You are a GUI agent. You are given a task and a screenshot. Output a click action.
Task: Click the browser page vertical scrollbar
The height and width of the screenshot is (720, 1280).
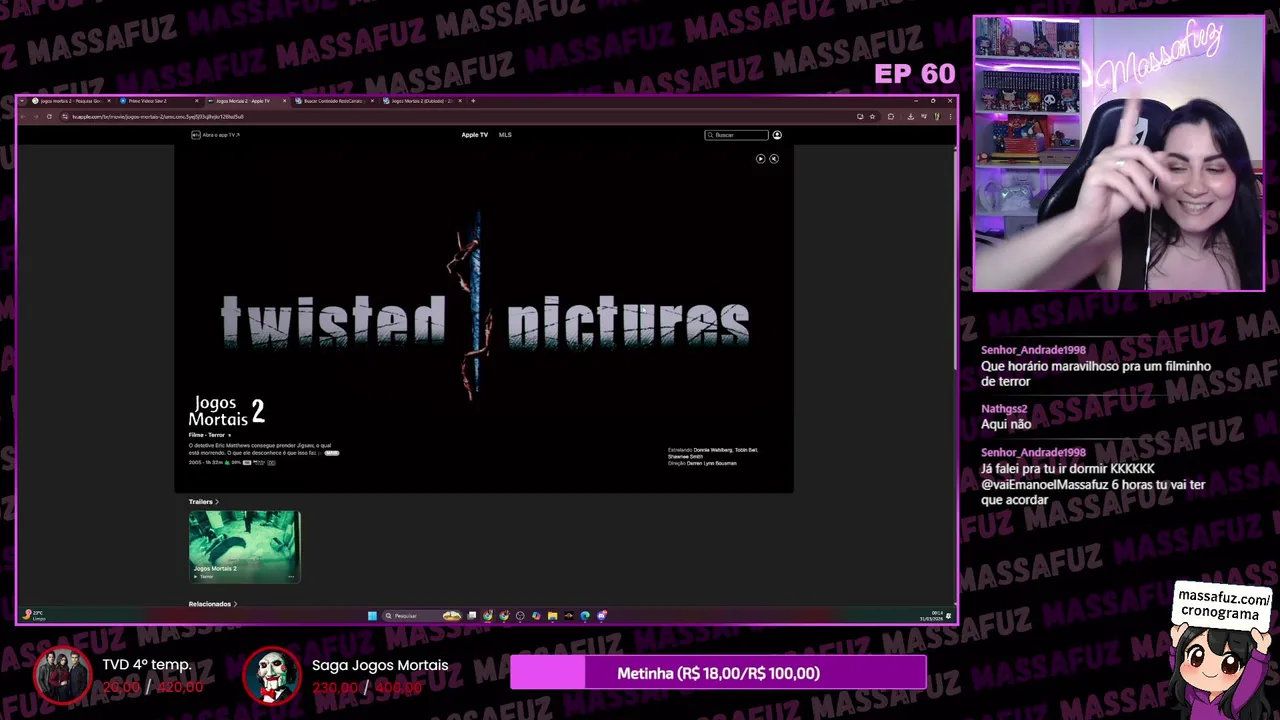[955, 260]
